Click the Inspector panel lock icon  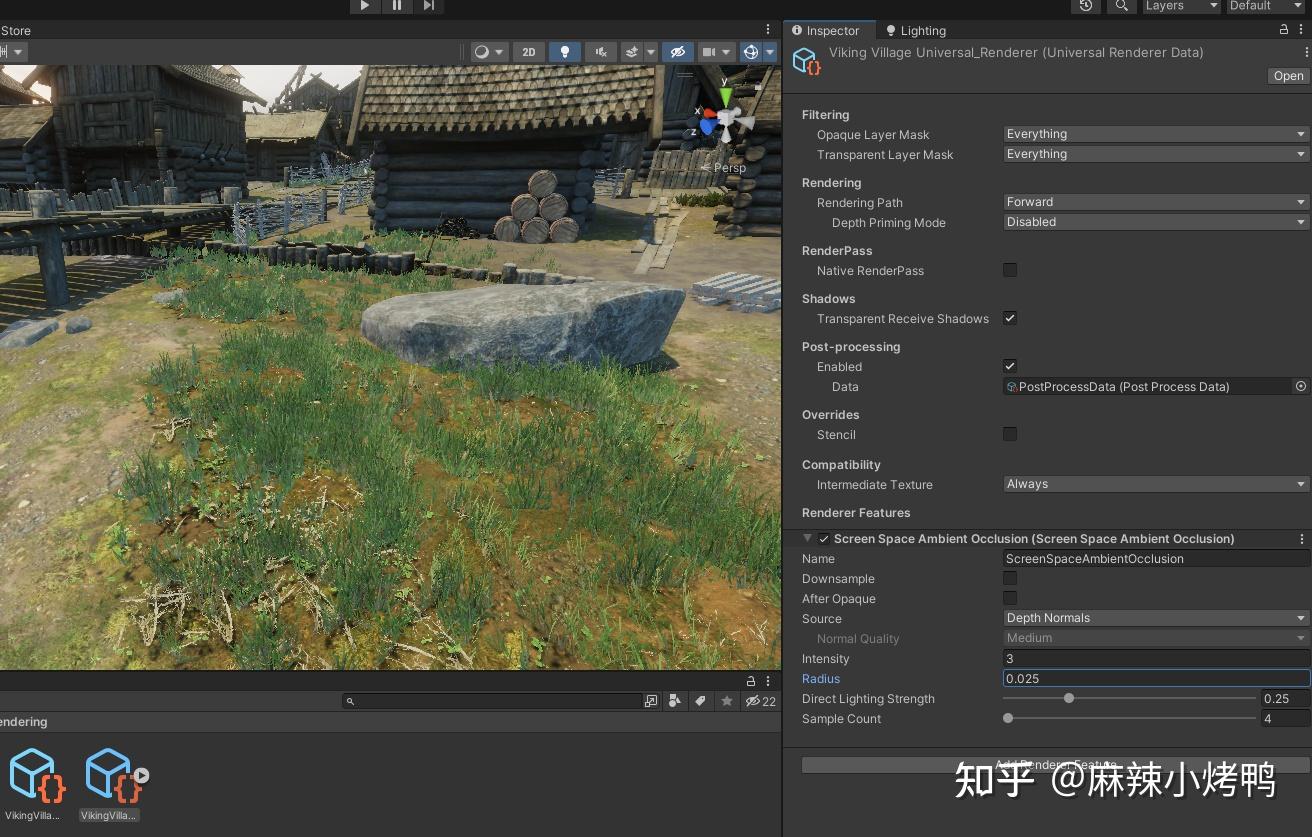click(x=1284, y=30)
